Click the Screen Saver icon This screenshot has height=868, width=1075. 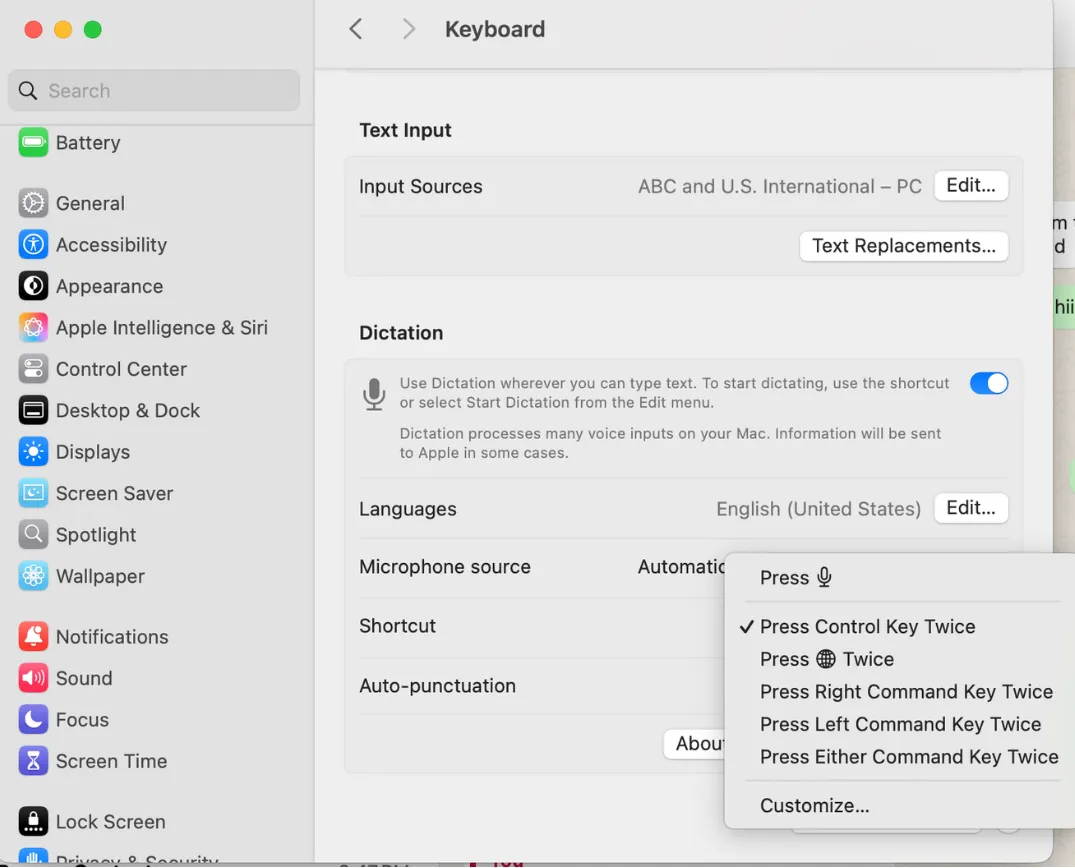tap(33, 493)
